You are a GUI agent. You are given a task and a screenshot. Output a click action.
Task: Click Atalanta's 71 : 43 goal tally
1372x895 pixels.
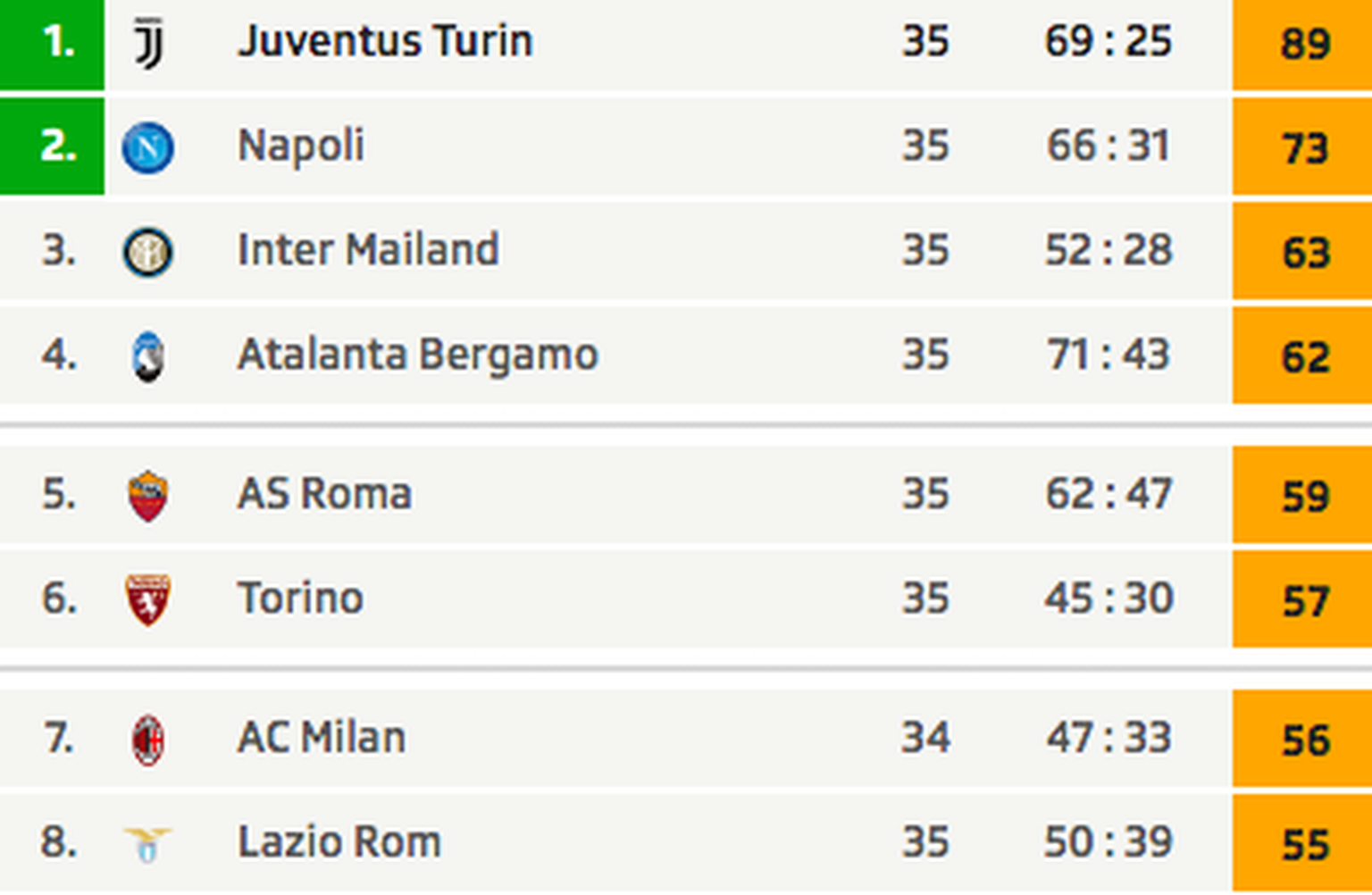1108,355
